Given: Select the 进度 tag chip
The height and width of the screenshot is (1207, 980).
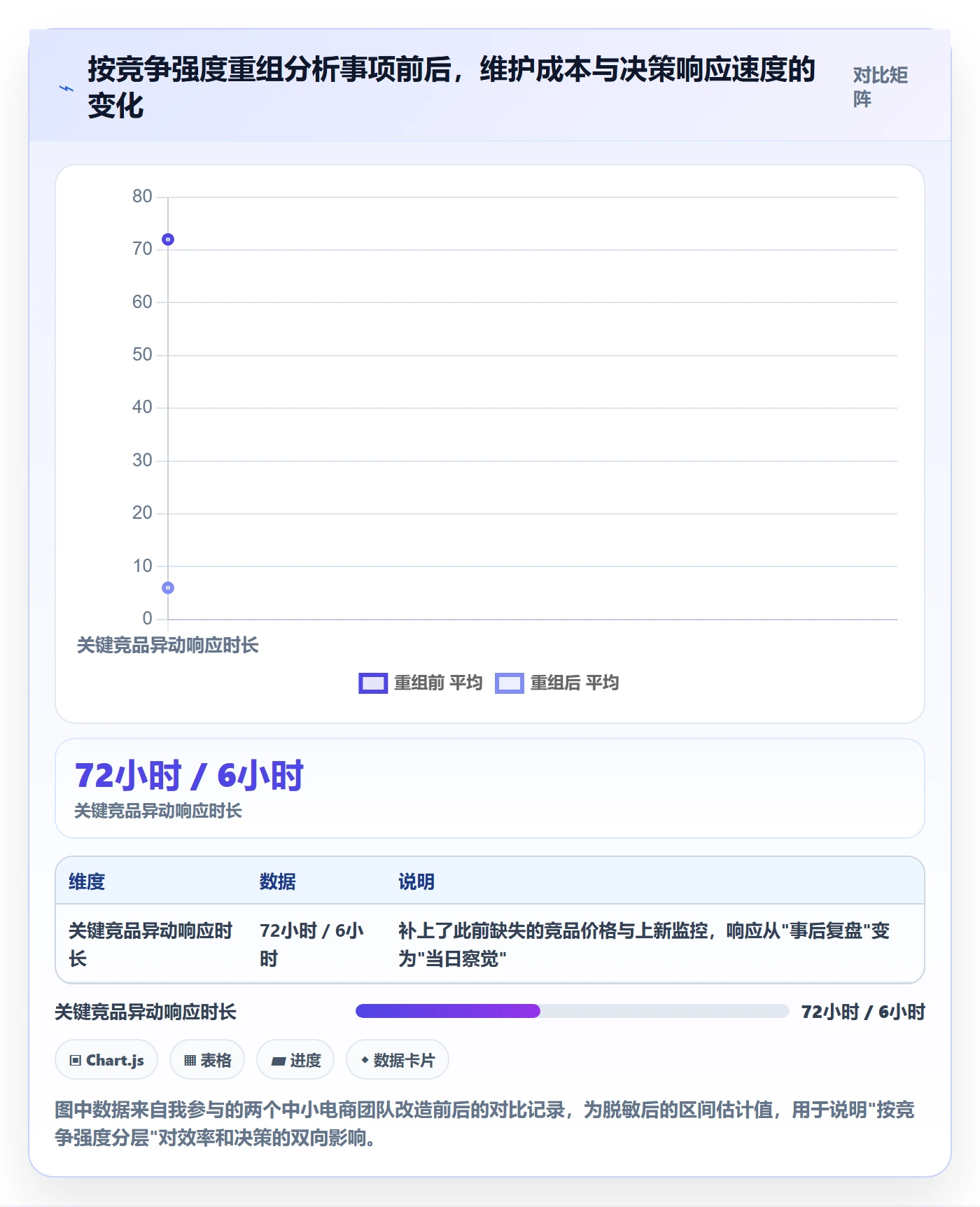Looking at the screenshot, I should 295,1060.
